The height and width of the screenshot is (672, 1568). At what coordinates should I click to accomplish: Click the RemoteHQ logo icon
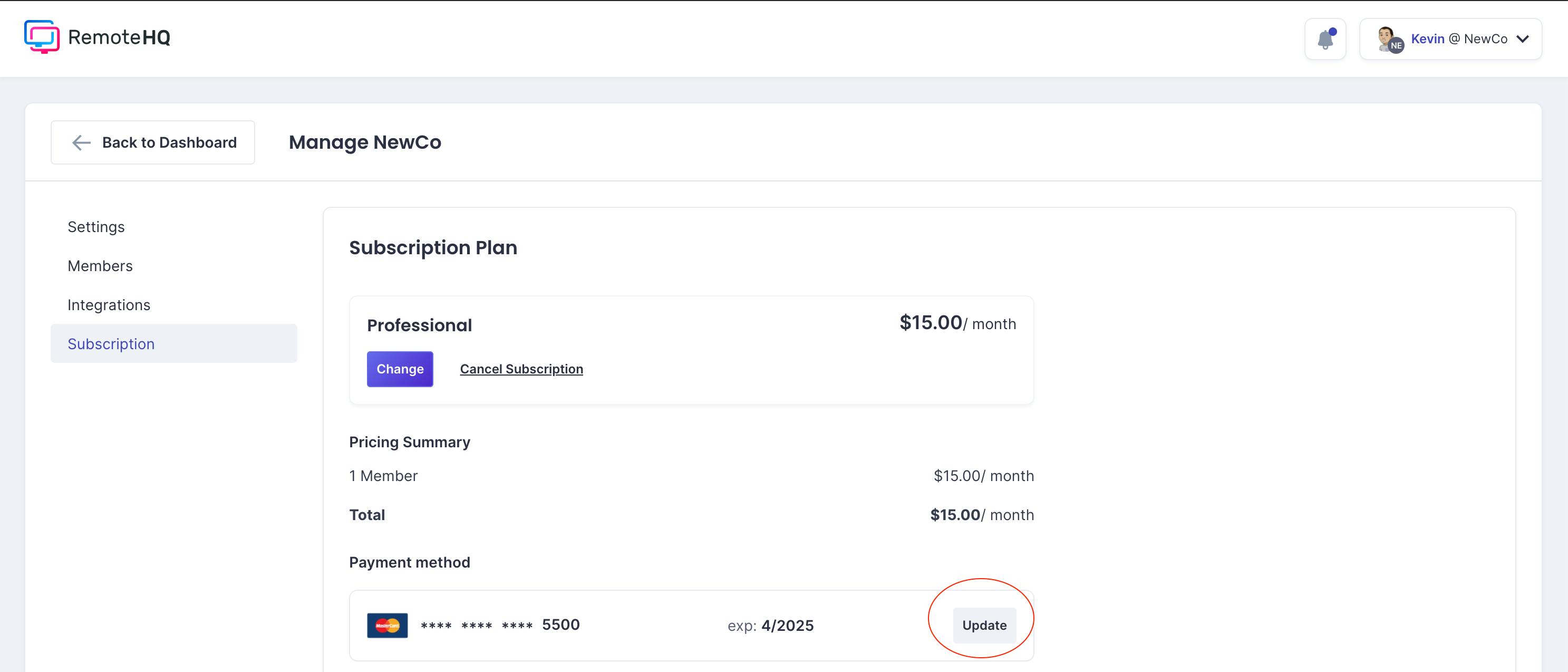point(42,36)
